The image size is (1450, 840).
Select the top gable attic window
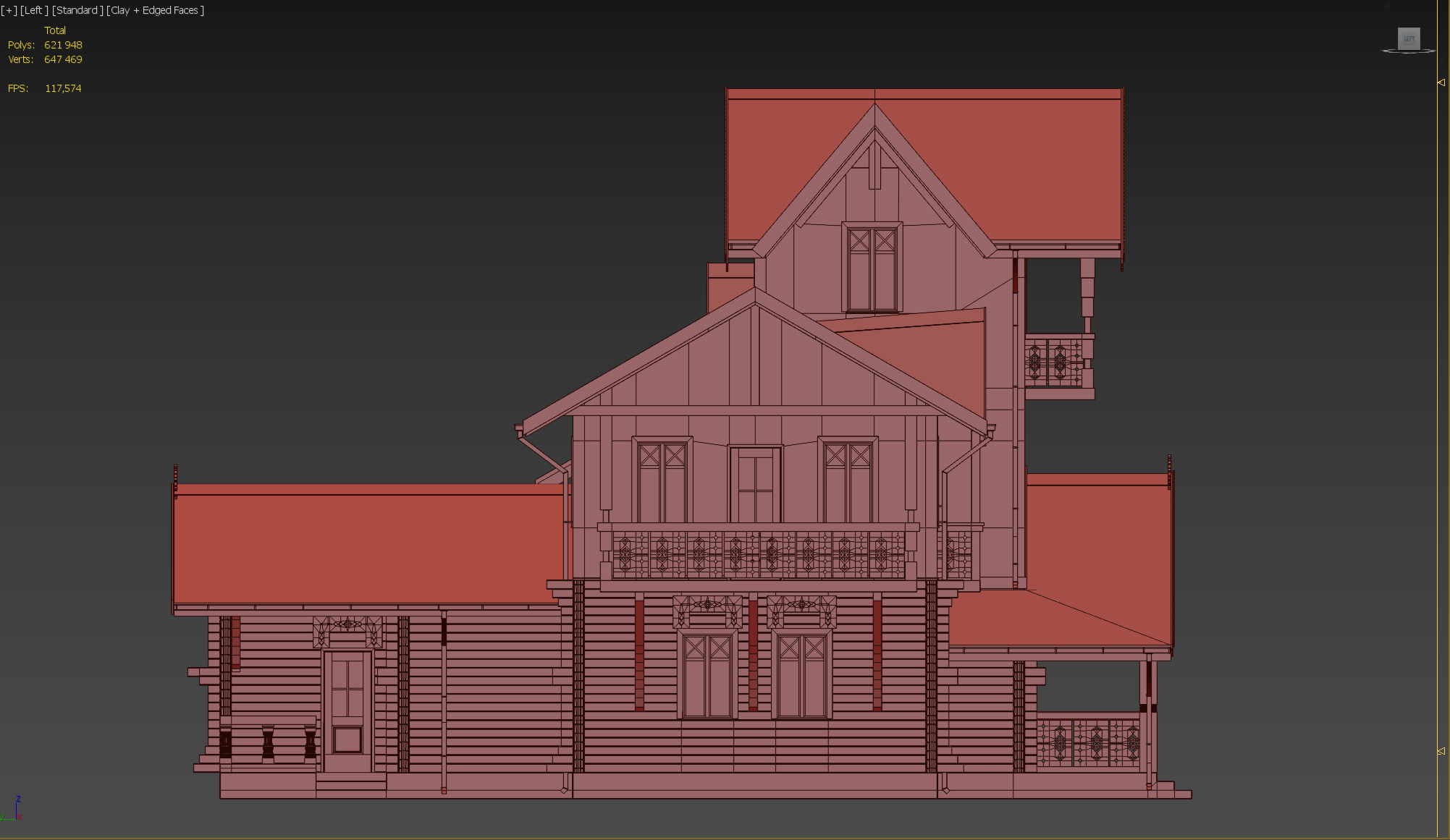click(x=872, y=268)
